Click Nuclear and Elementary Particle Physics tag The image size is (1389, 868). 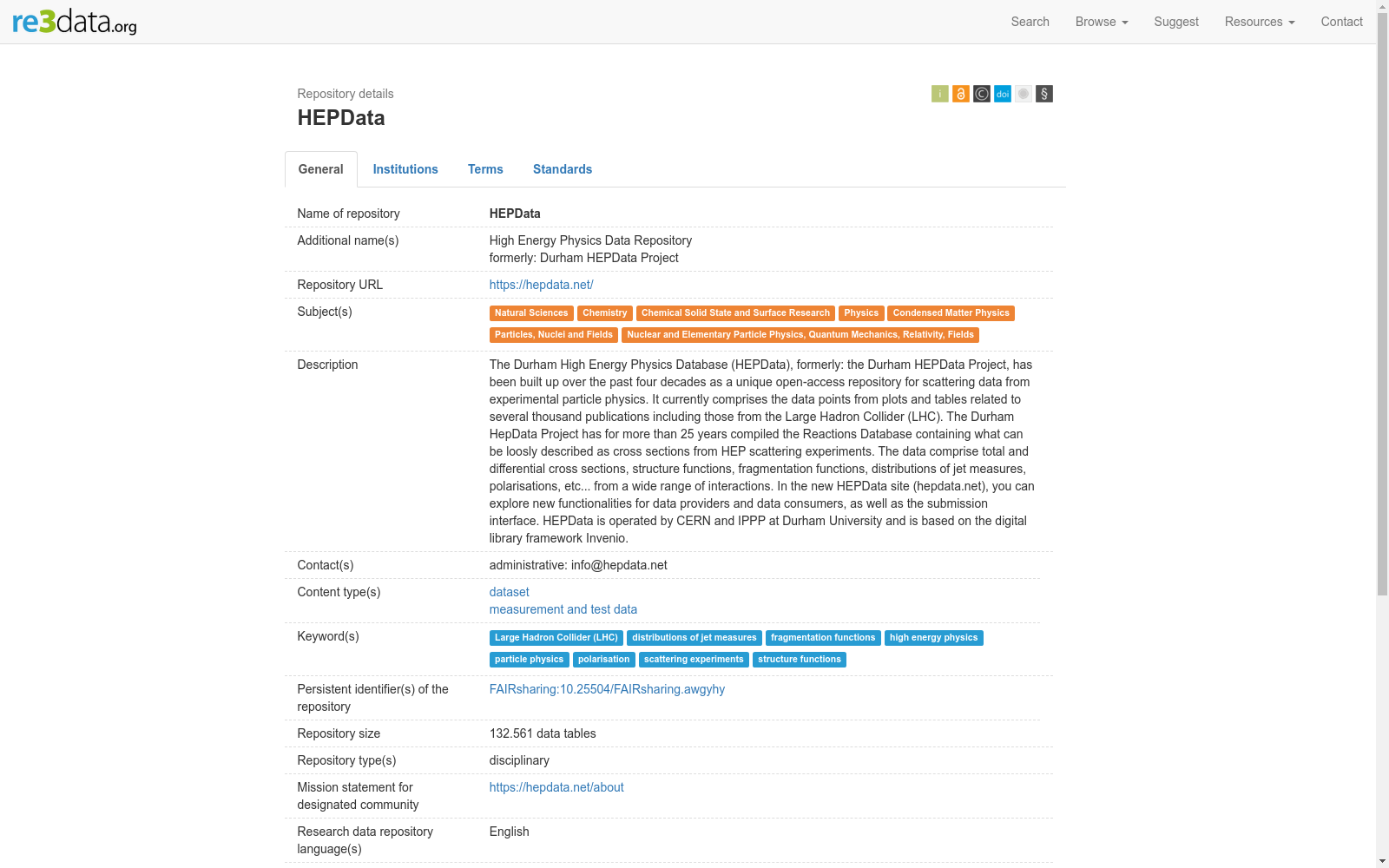pyautogui.click(x=800, y=335)
